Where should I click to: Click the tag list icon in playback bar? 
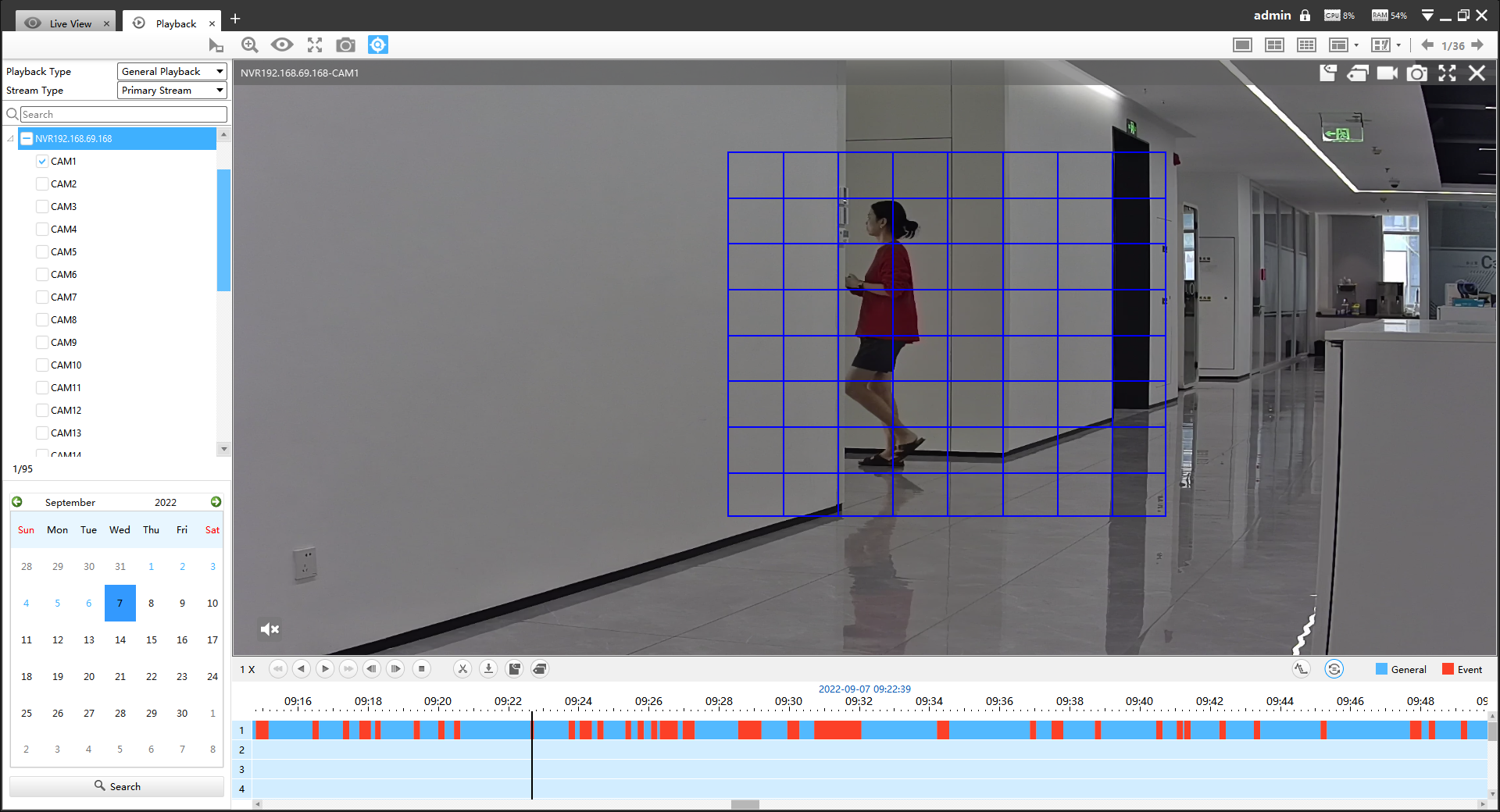click(540, 669)
